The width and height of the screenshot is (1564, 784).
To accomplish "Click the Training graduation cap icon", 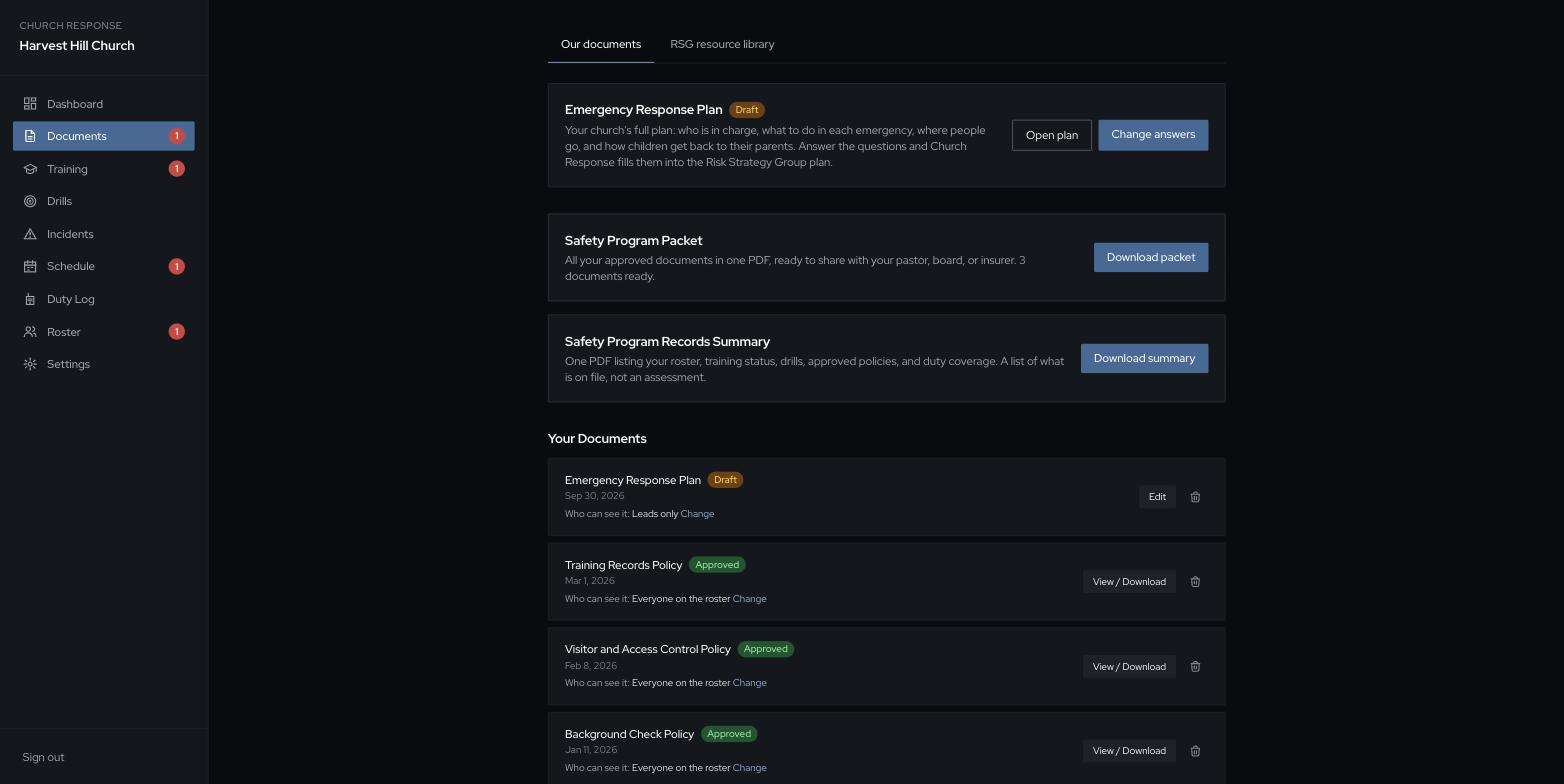I will pos(30,169).
